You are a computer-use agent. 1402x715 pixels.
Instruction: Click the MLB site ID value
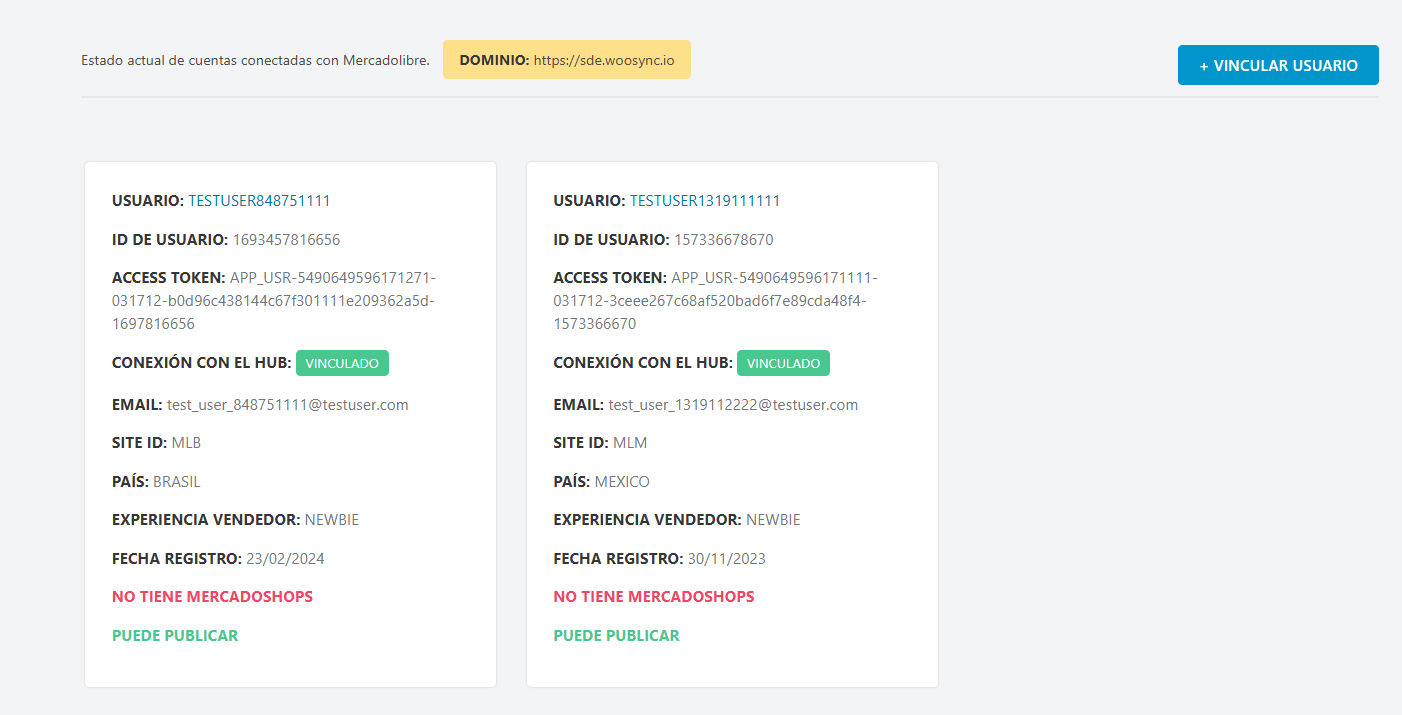186,443
